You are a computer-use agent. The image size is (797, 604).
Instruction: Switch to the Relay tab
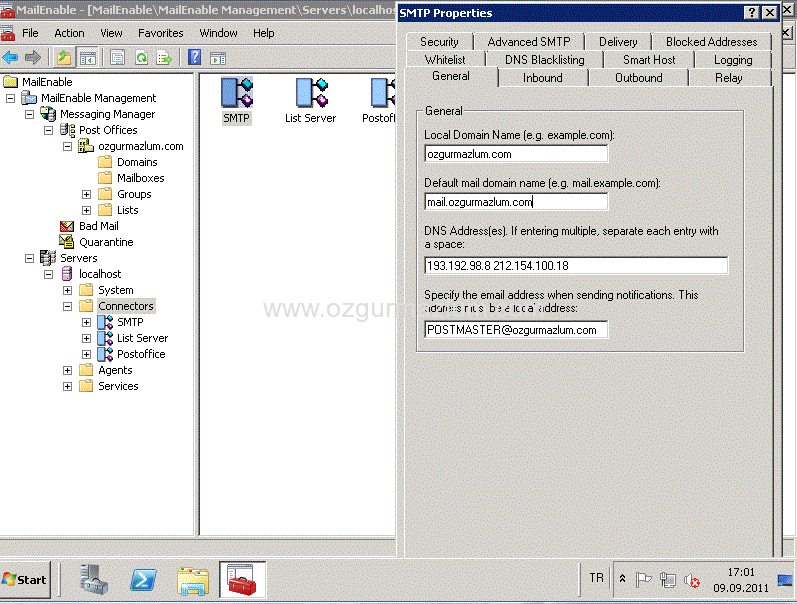pos(729,78)
